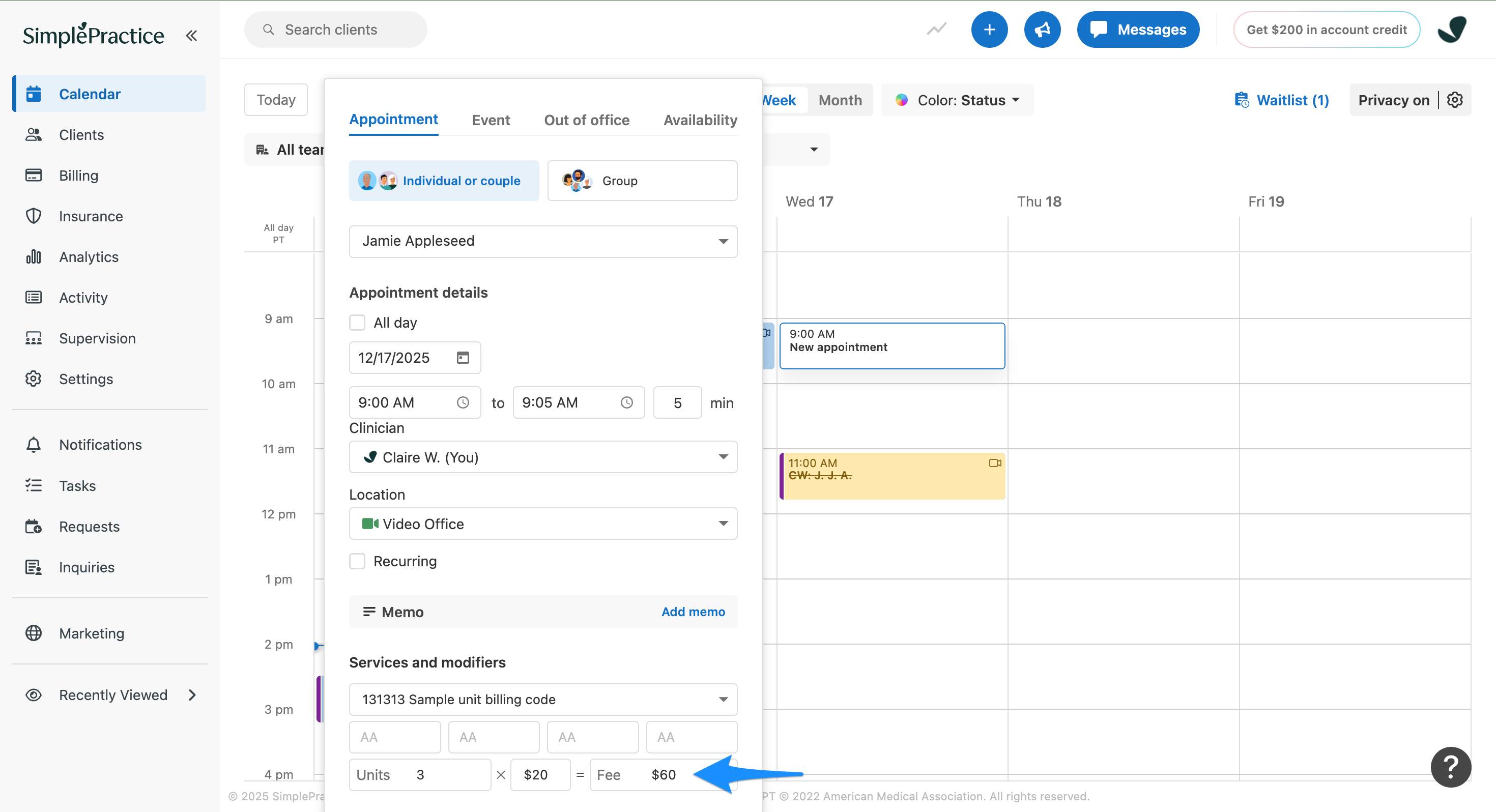Viewport: 1496px width, 812px height.
Task: Open the All team filter dropdown
Action: pos(284,150)
